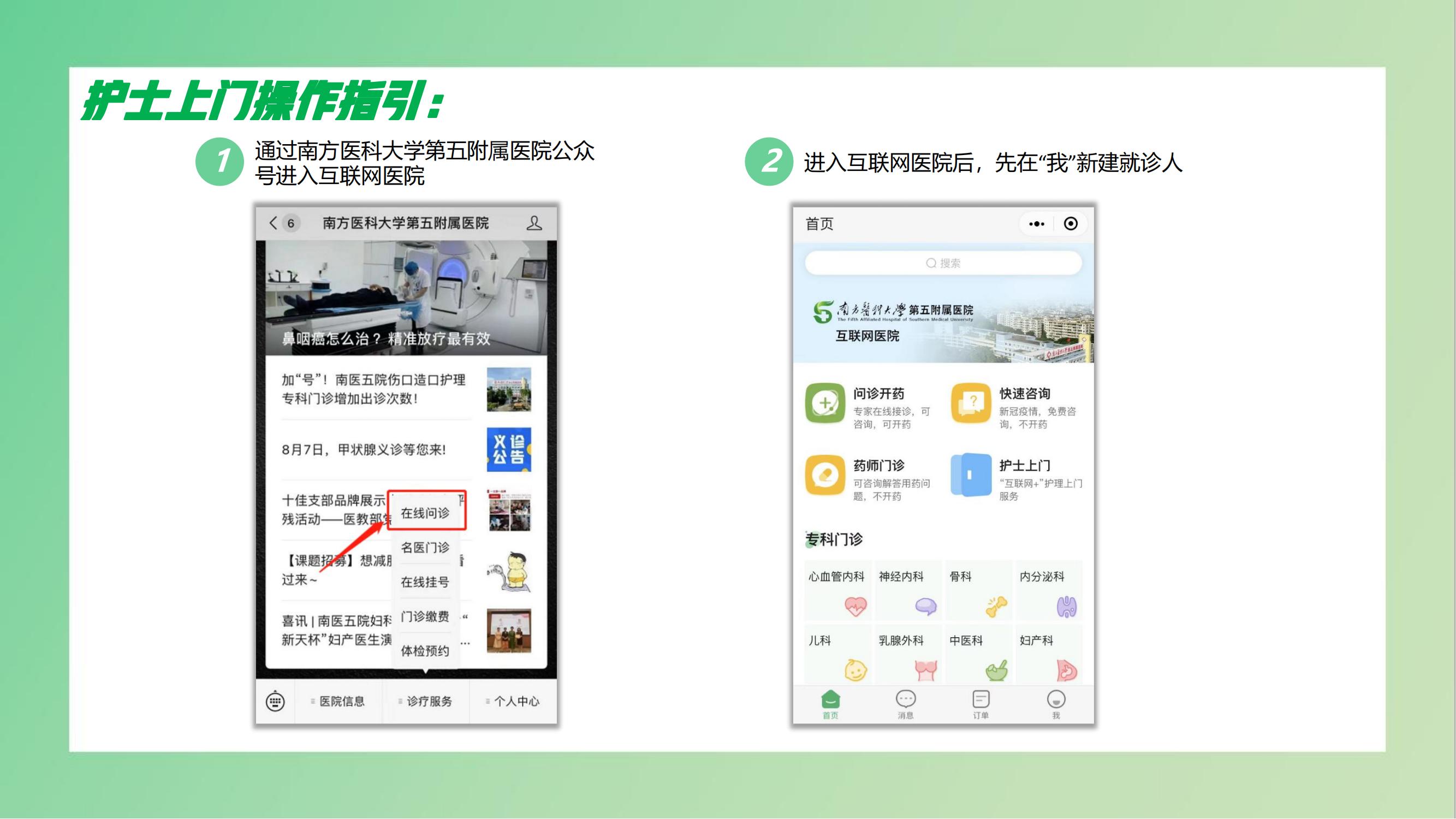Image resolution: width=1456 pixels, height=819 pixels.
Task: Open the 护士上门 blue door icon
Action: tap(971, 475)
